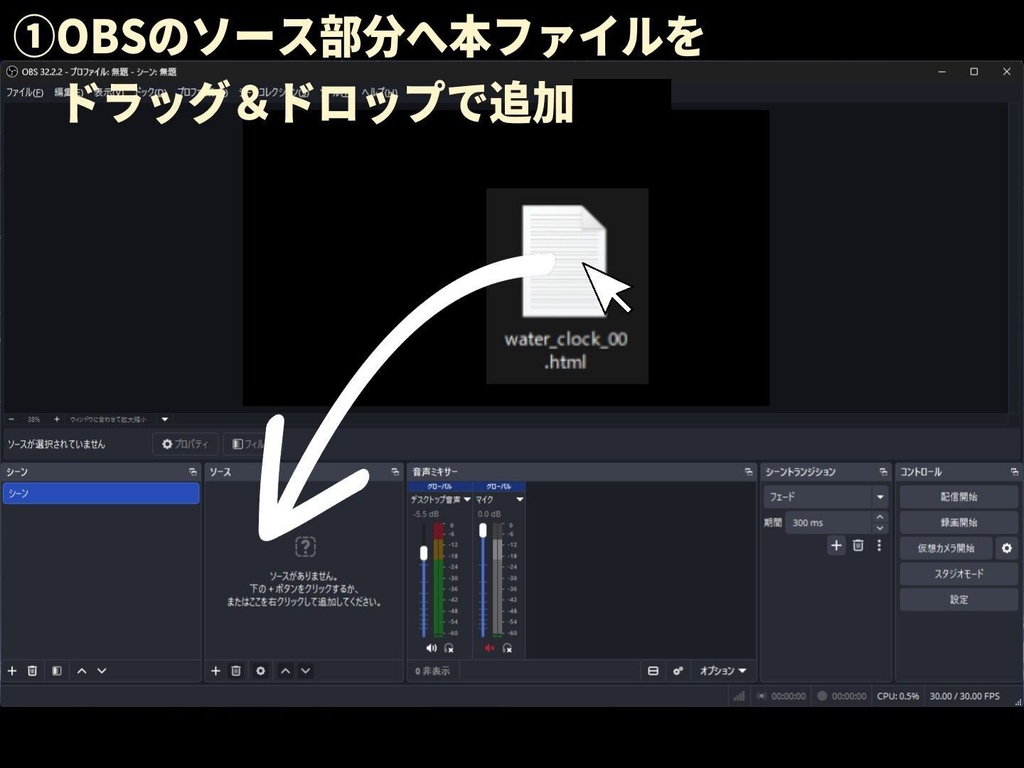
Task: Open advanced audio properties gears icon
Action: click(x=678, y=671)
